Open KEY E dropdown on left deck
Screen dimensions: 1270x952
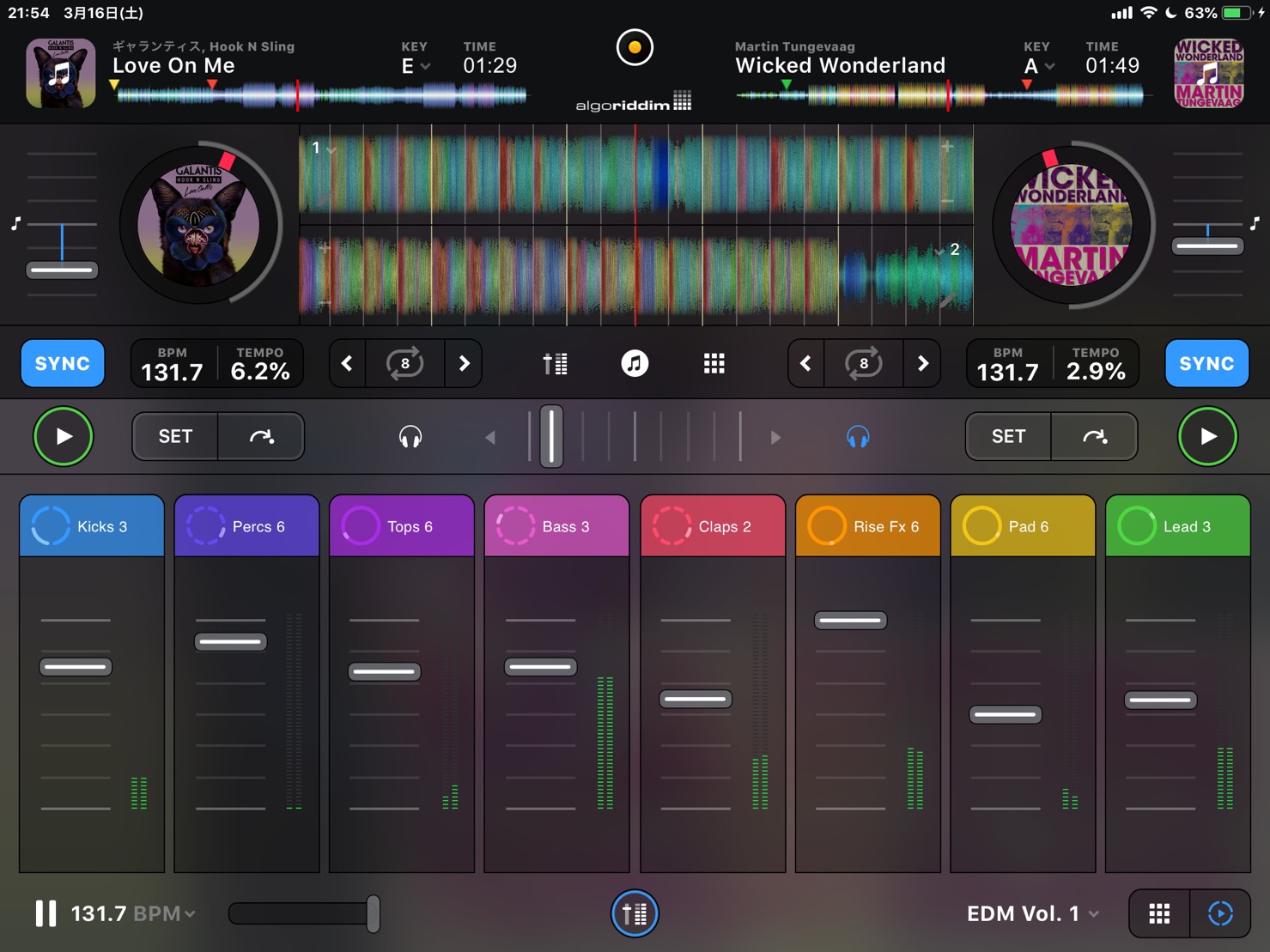click(416, 66)
